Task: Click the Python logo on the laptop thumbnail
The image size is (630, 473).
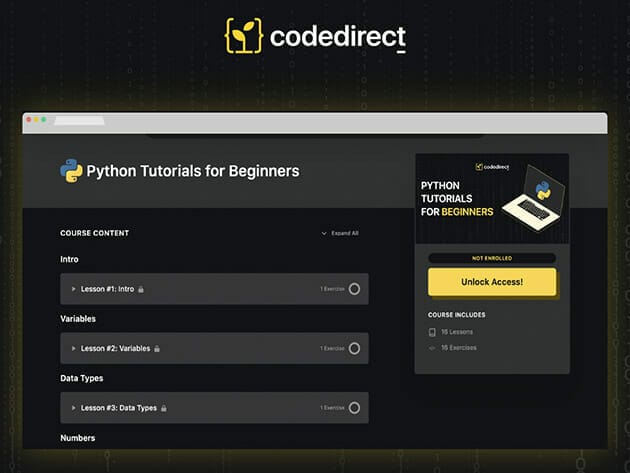Action: click(x=543, y=190)
